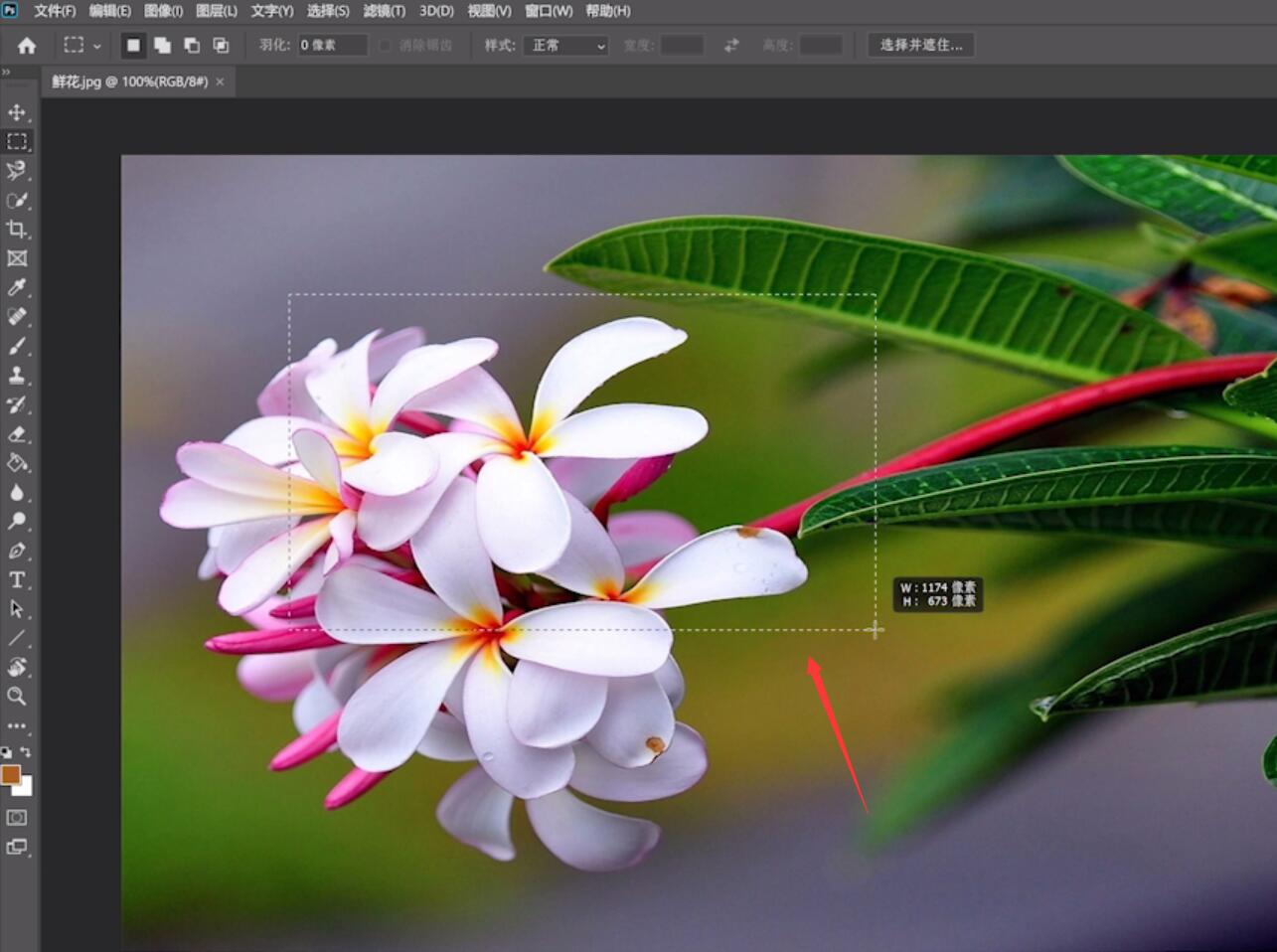Open the 文件(F) menu
Viewport: 1277px width, 952px height.
[x=55, y=11]
